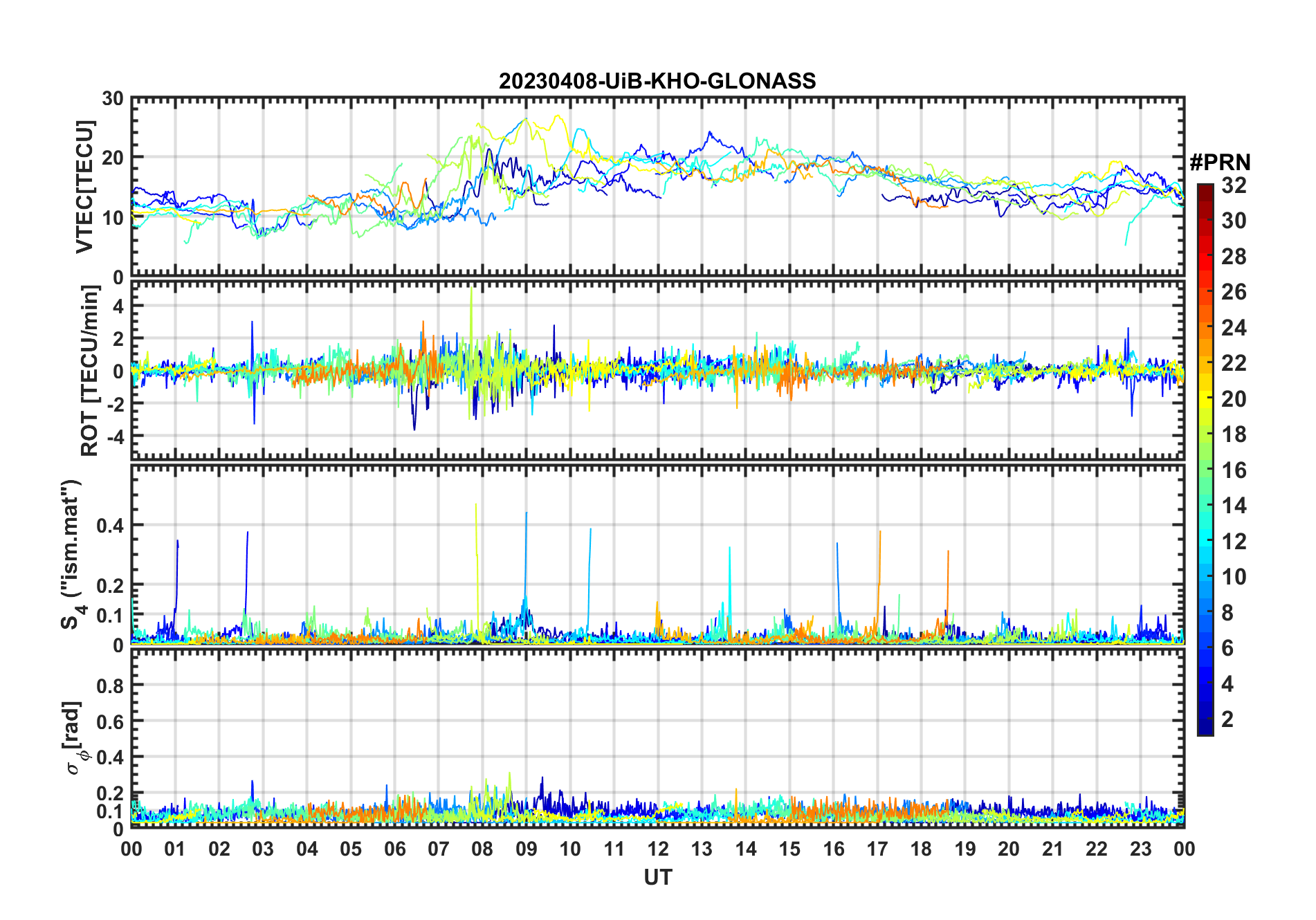The height and width of the screenshot is (920, 1316).
Task: Click the UT x-axis label
Action: 657,877
